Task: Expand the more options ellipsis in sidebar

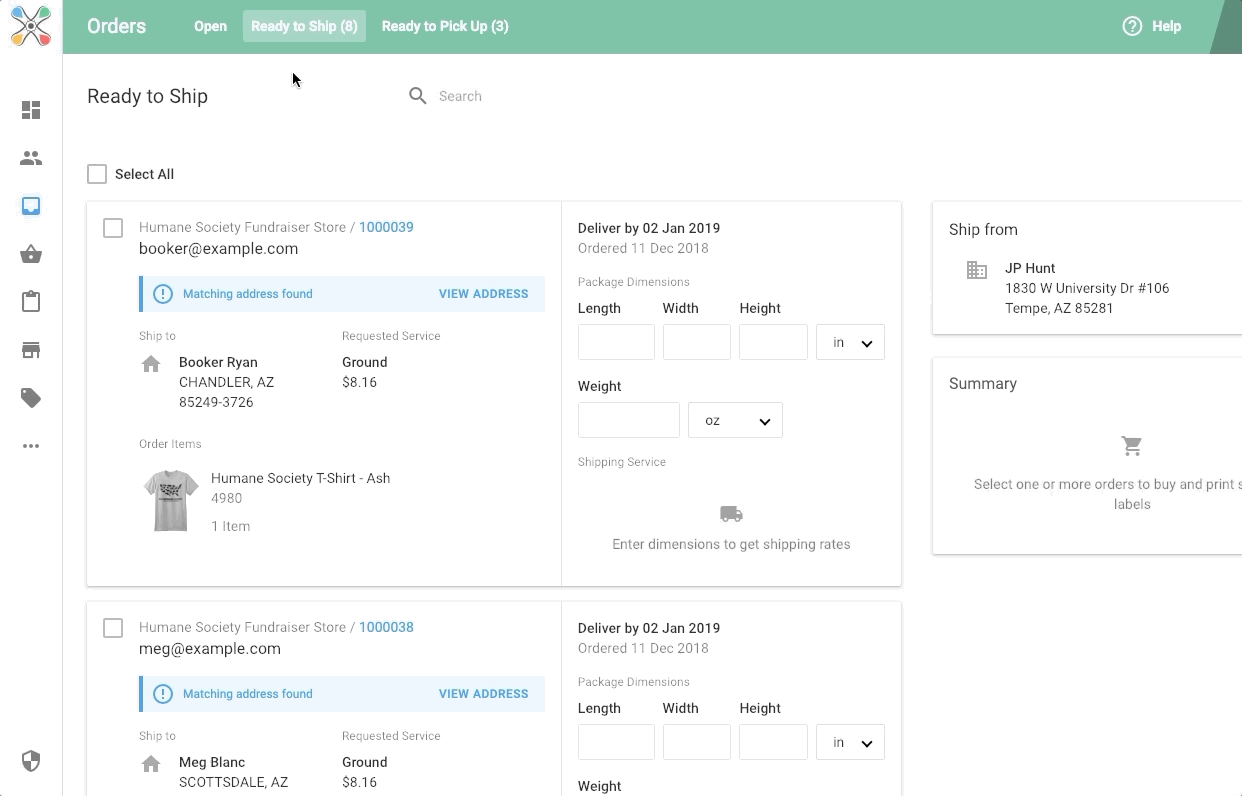Action: tap(31, 446)
